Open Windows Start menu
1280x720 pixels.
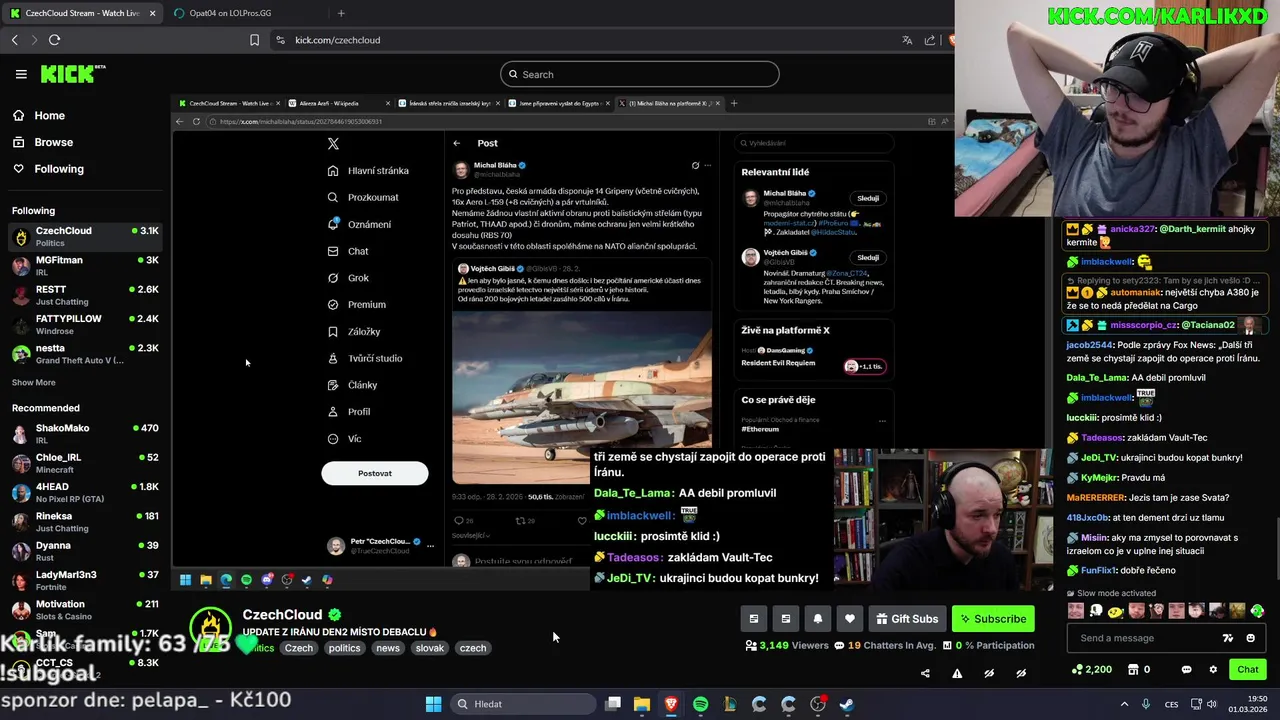(433, 704)
